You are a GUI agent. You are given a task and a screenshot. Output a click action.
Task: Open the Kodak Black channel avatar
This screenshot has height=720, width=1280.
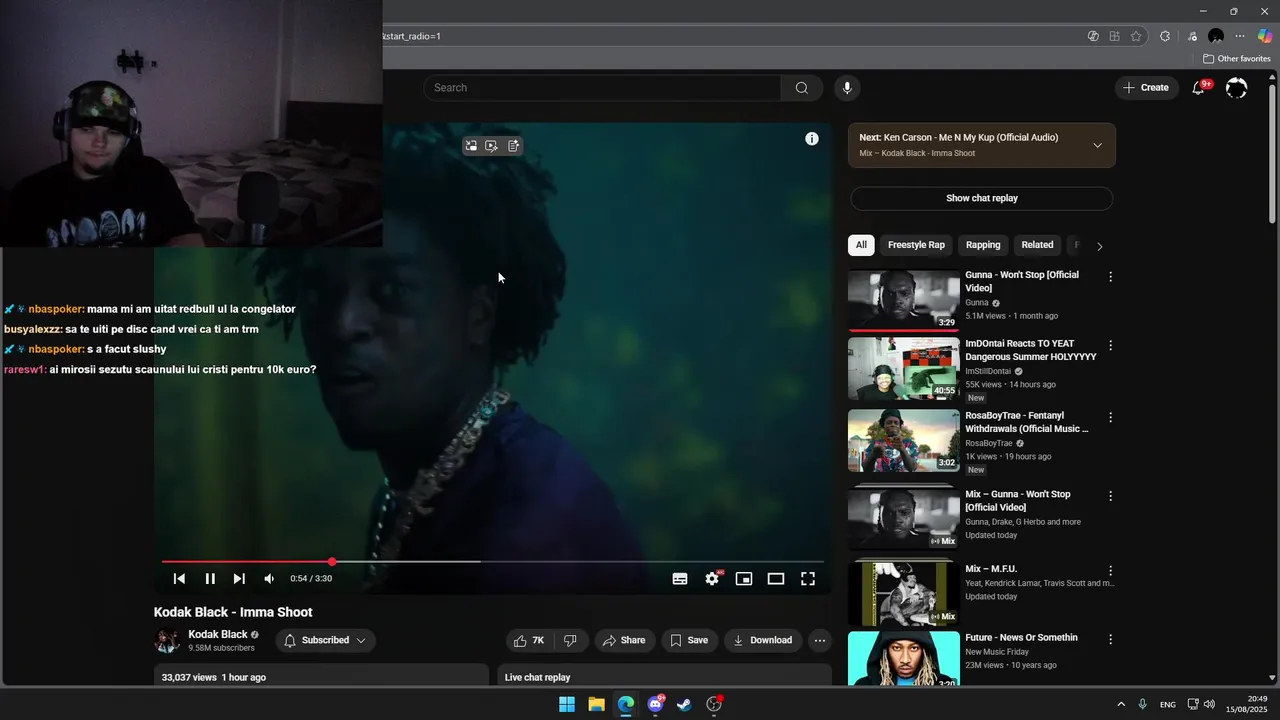[x=167, y=640]
